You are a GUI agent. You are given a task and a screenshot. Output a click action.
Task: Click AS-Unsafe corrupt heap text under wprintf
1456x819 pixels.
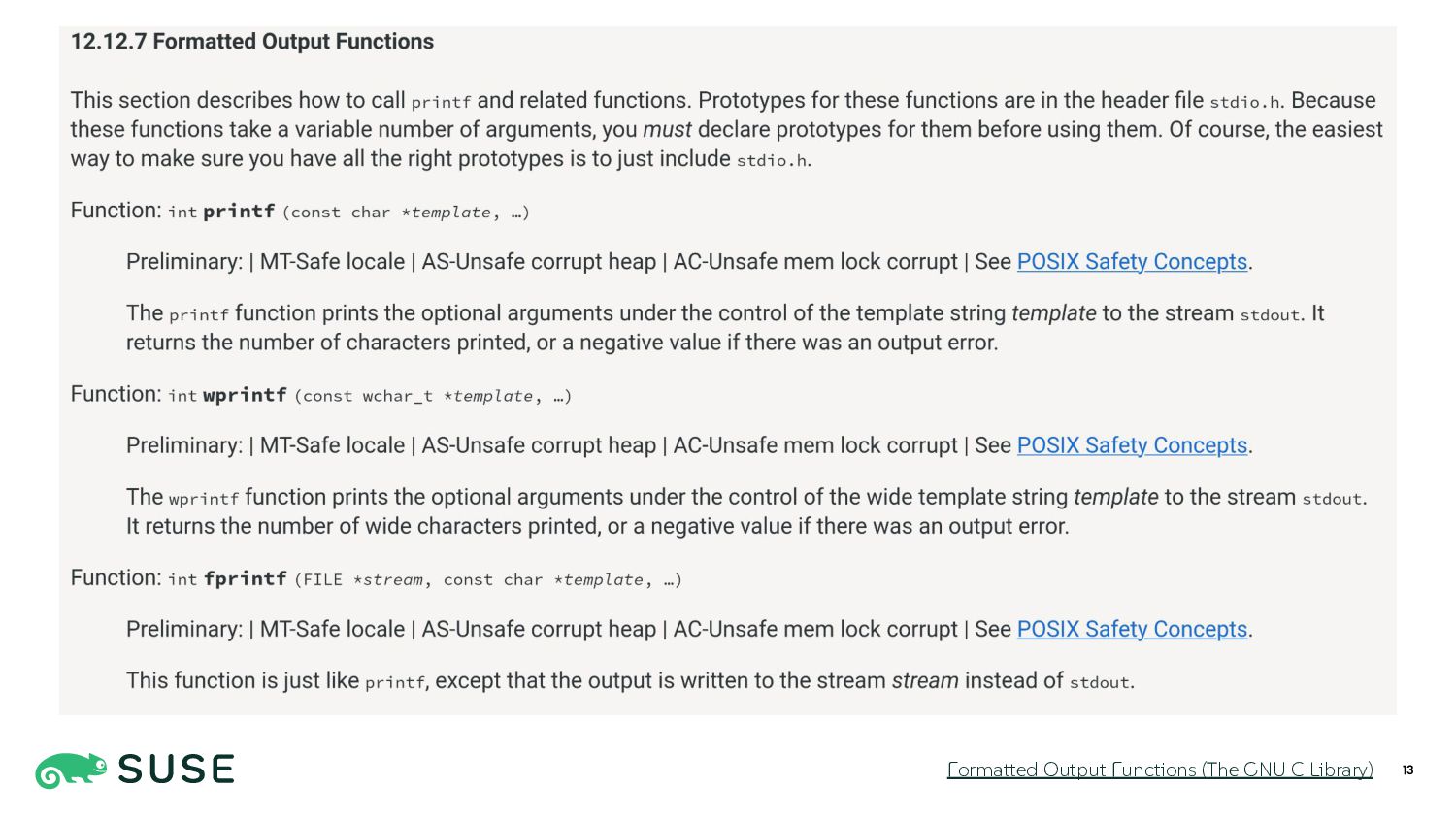click(x=539, y=445)
